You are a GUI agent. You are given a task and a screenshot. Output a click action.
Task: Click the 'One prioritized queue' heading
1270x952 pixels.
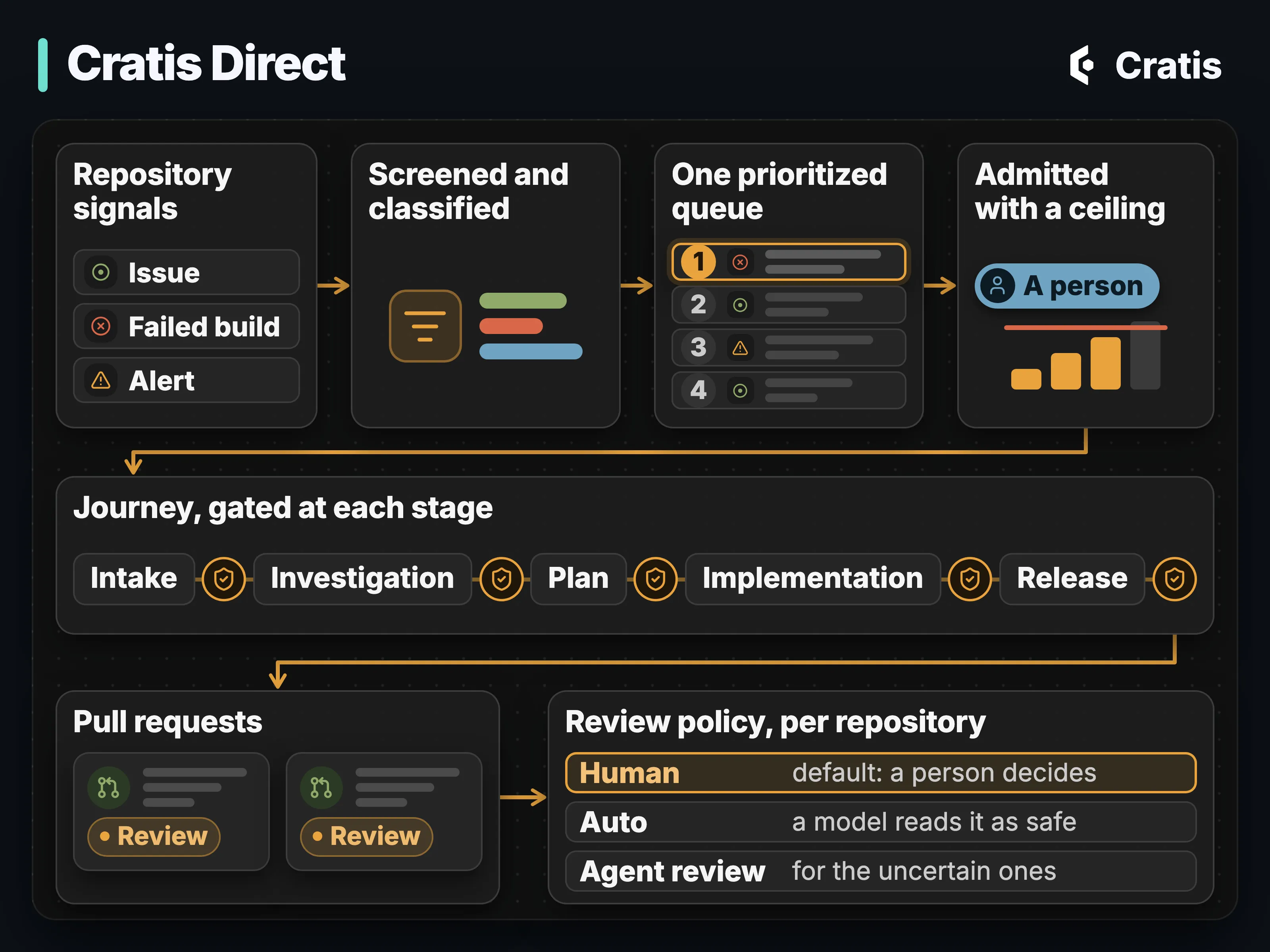(779, 191)
